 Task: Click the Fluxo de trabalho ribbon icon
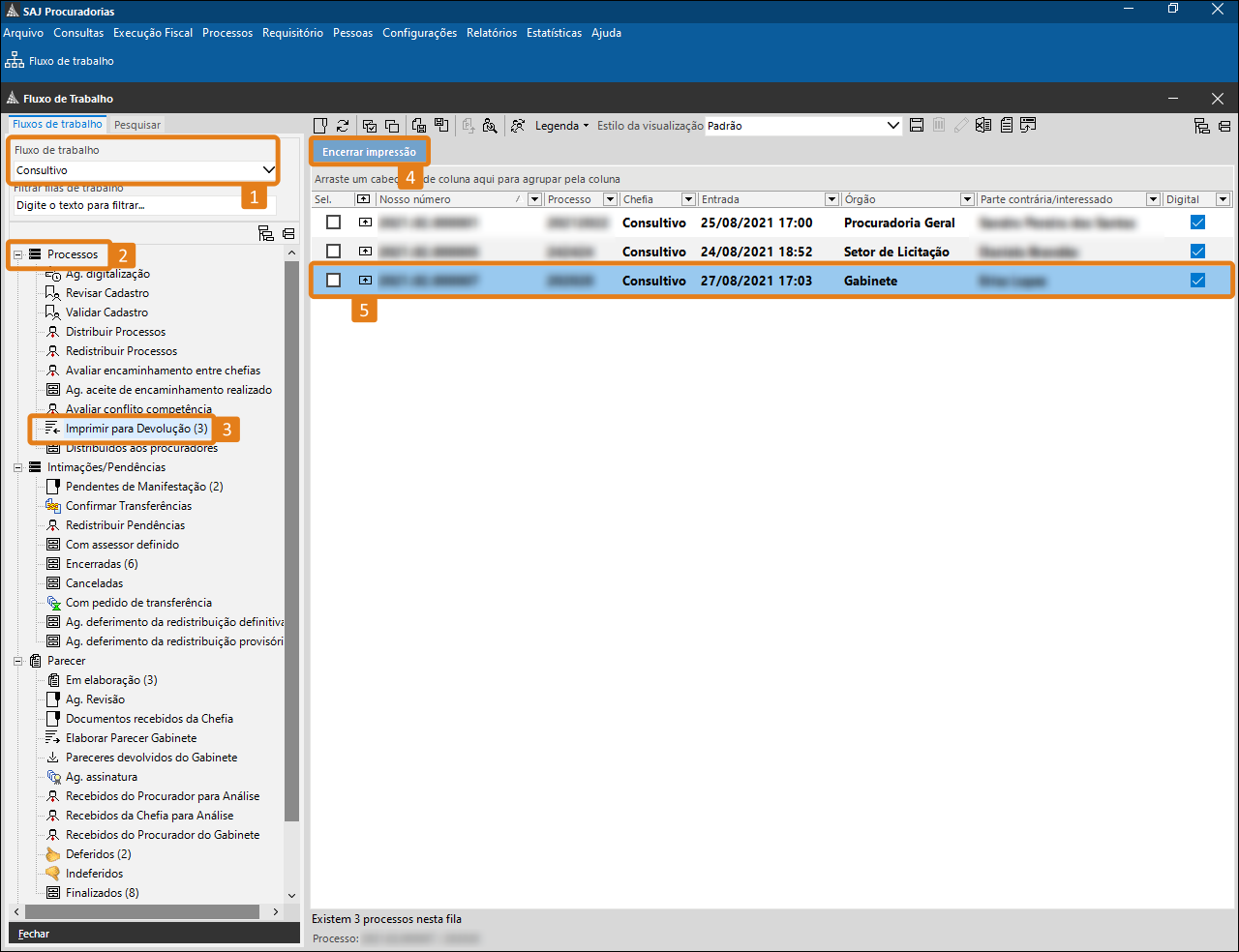[15, 60]
